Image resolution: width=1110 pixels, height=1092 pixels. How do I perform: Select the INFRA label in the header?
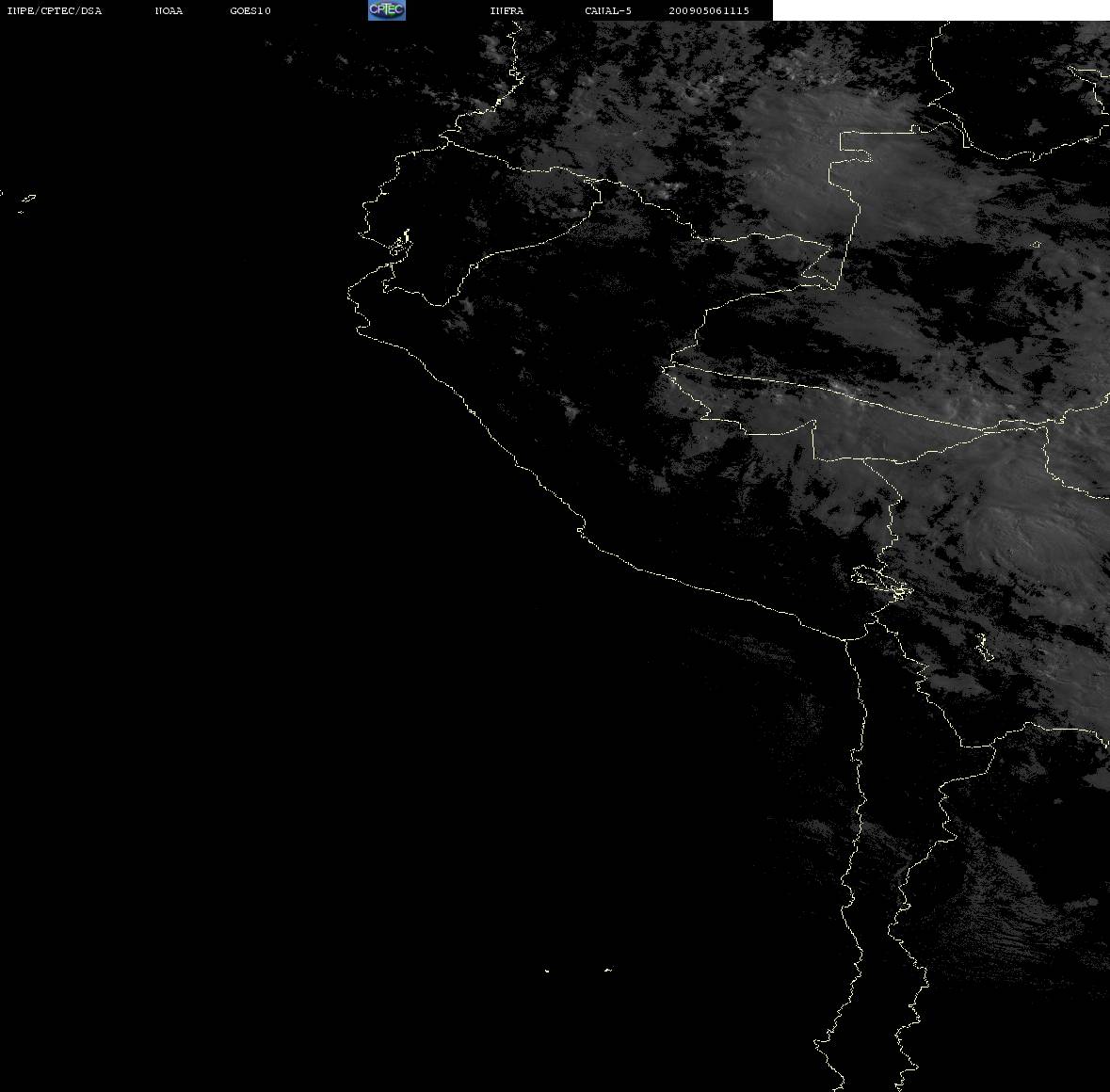click(507, 10)
